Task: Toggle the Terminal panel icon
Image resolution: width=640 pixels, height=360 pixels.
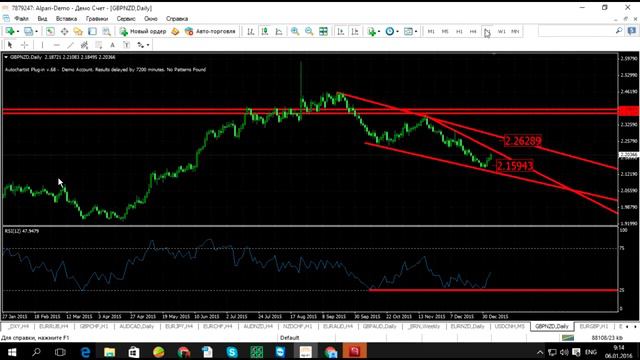Action: coord(92,31)
